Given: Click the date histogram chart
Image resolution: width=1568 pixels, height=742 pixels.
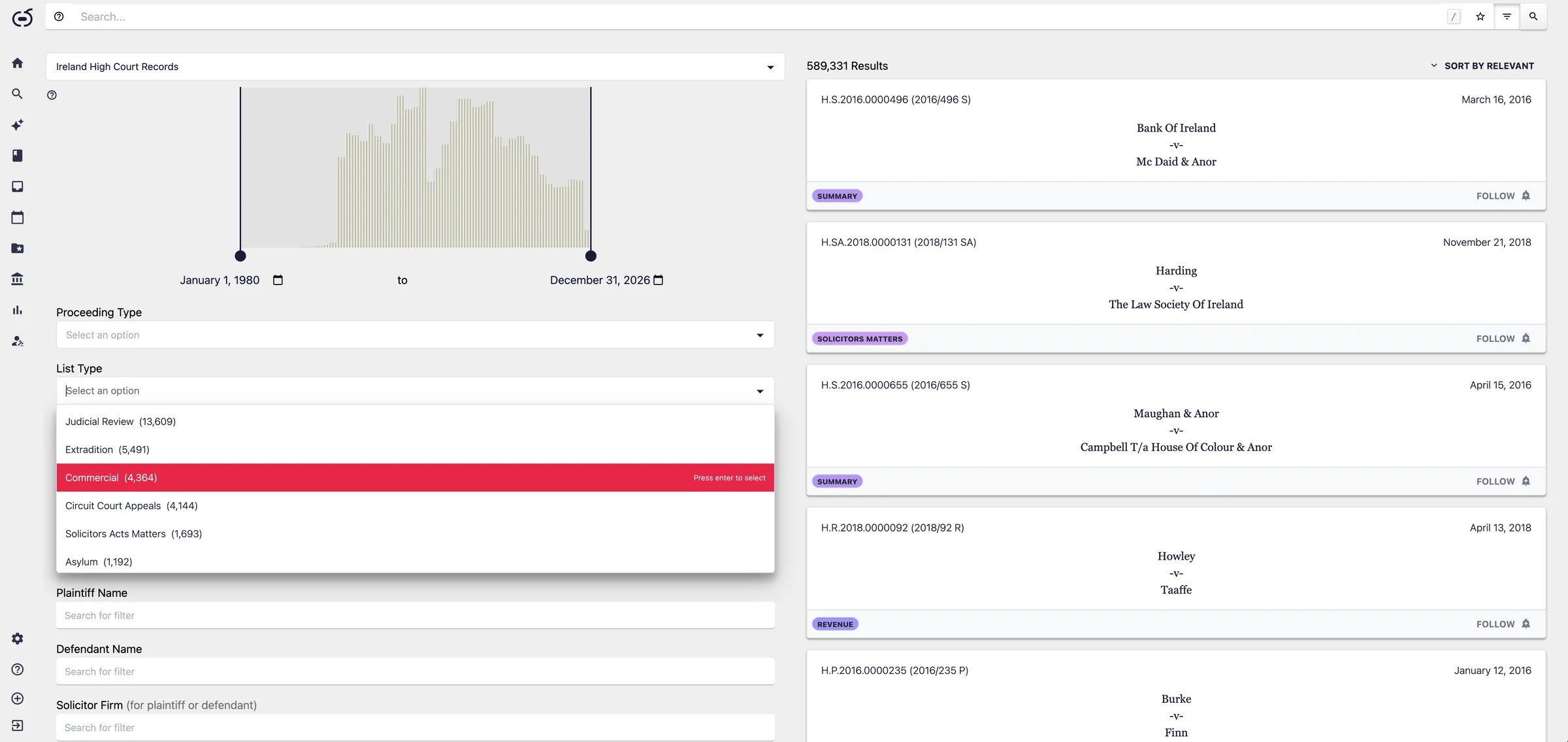Looking at the screenshot, I should pyautogui.click(x=416, y=167).
